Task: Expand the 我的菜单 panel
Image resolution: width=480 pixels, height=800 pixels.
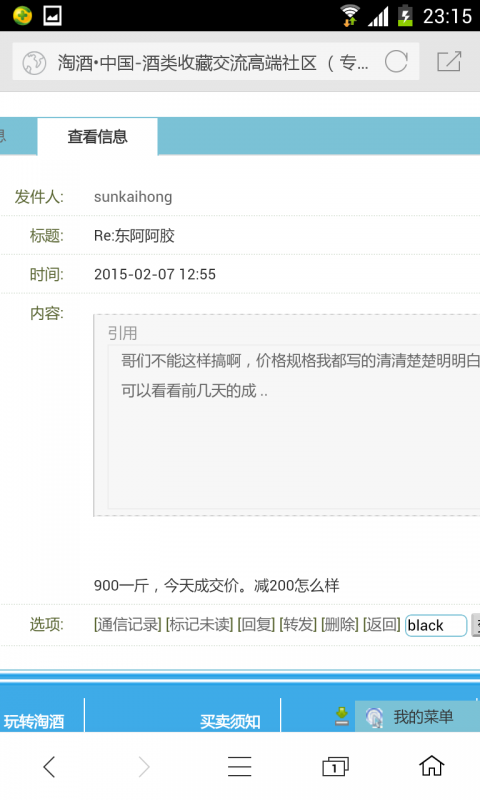Action: pyautogui.click(x=417, y=716)
